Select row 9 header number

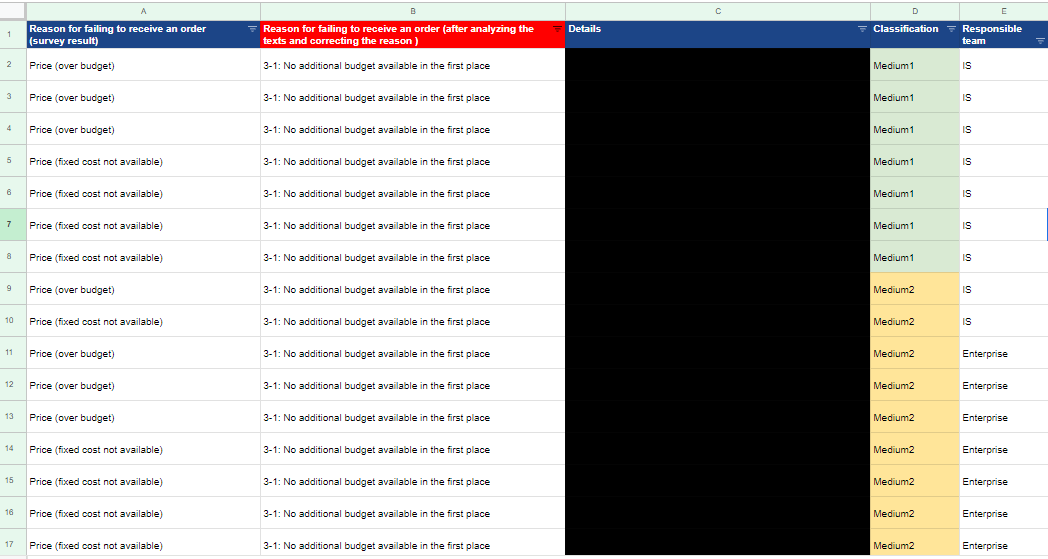[13, 289]
